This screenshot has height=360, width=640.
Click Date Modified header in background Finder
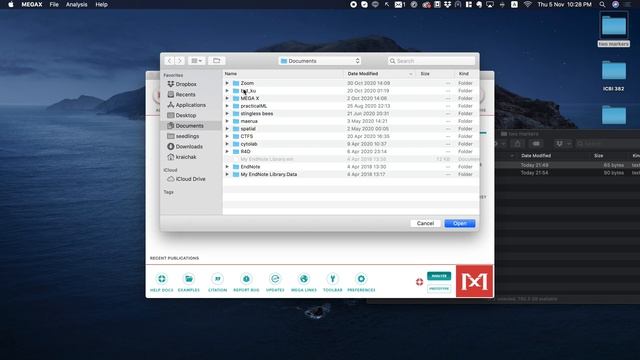536,156
